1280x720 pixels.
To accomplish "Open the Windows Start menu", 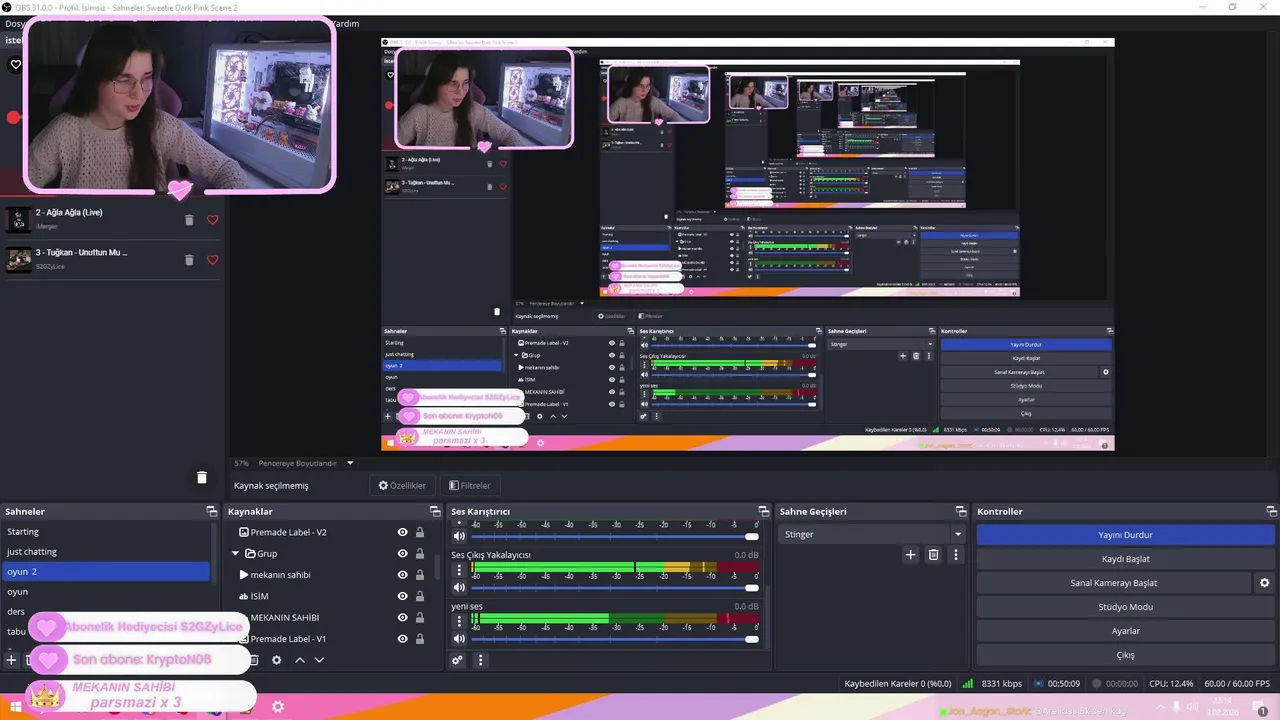I will tap(15, 707).
